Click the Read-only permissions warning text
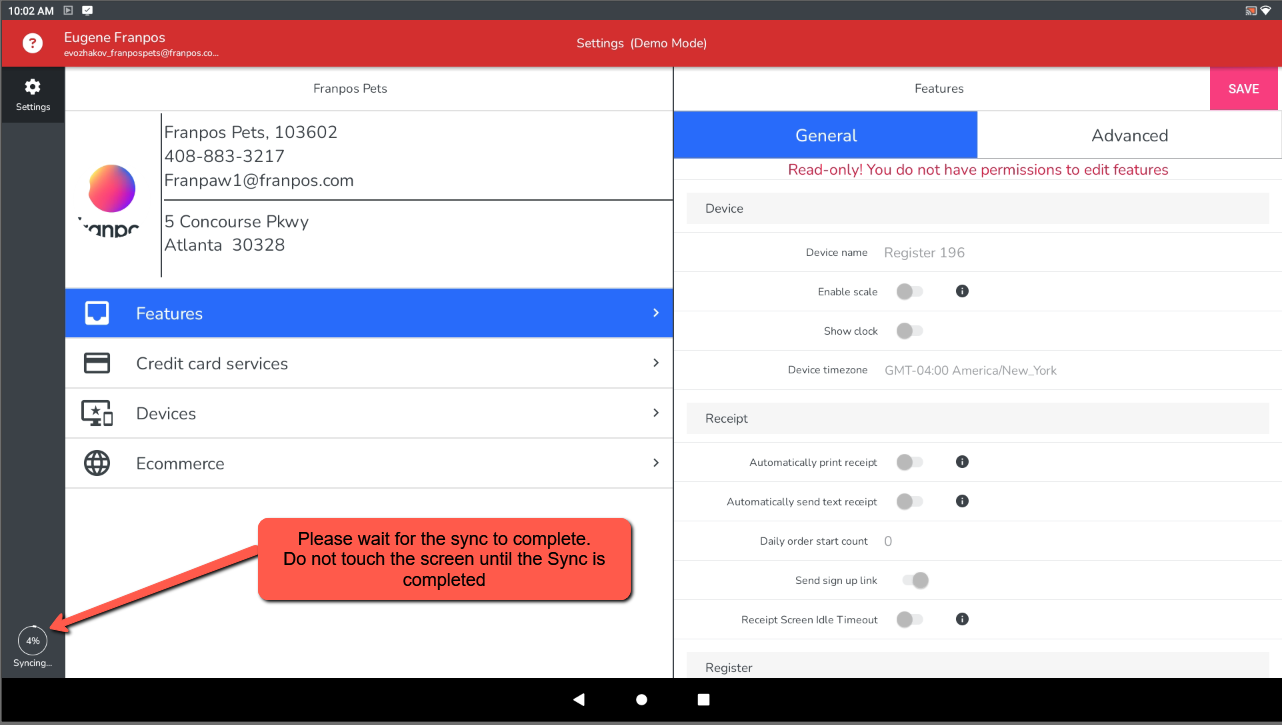 [x=978, y=170]
